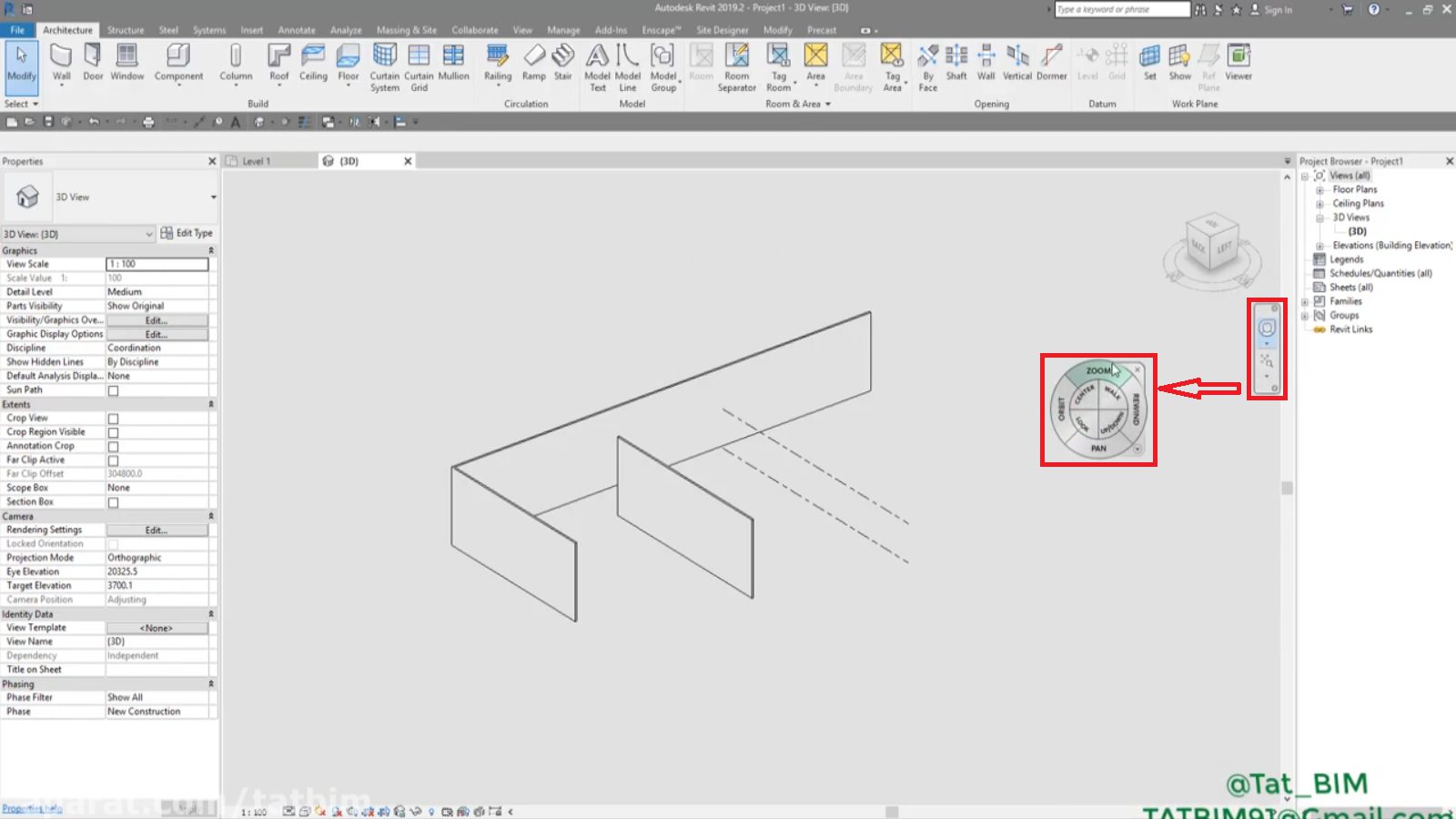
Task: Enable the Sun Path checkbox
Action: click(114, 391)
